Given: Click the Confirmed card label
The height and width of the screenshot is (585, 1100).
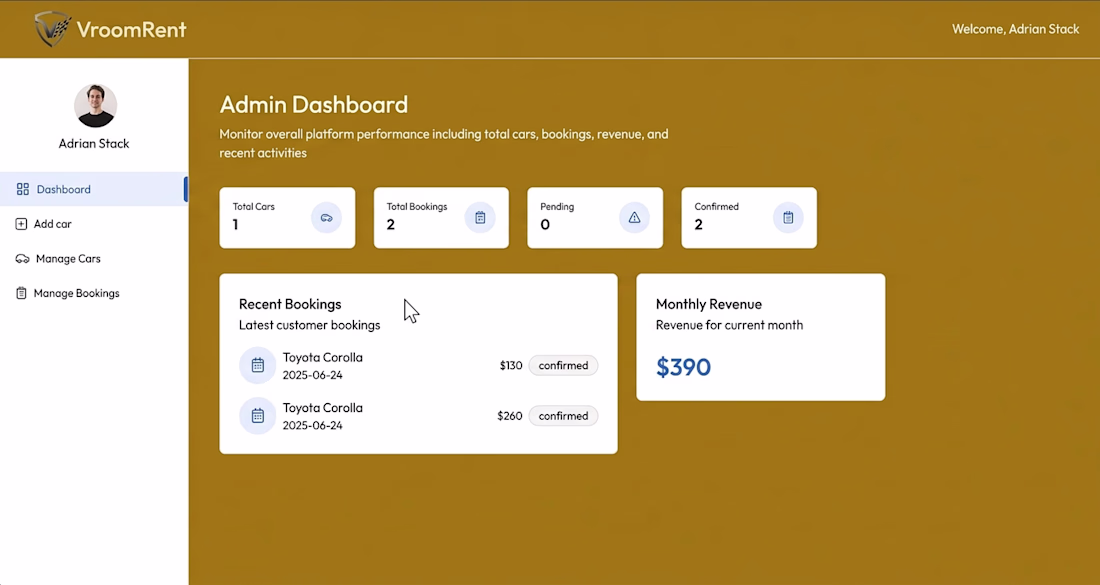Looking at the screenshot, I should click(x=716, y=207).
